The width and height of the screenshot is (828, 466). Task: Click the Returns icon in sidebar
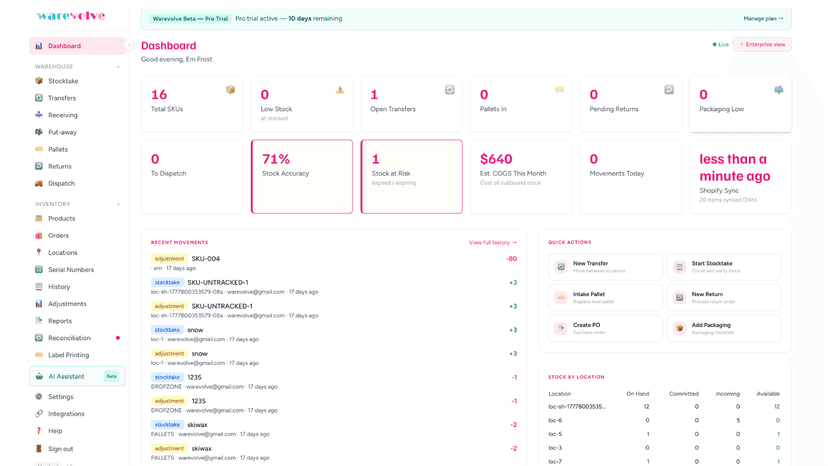coord(39,166)
